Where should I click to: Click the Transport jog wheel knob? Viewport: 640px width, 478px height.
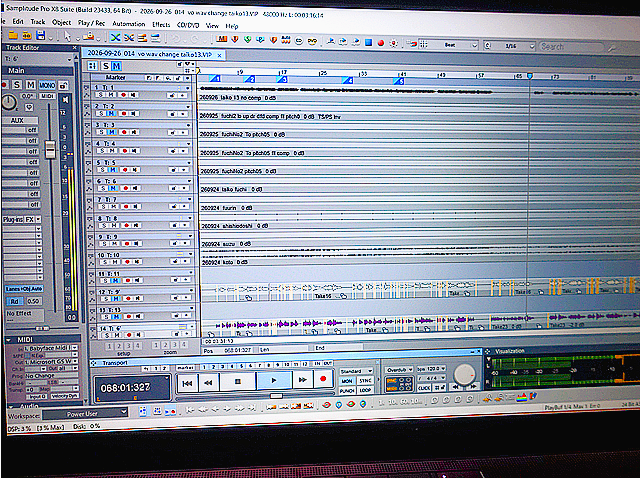tap(464, 374)
